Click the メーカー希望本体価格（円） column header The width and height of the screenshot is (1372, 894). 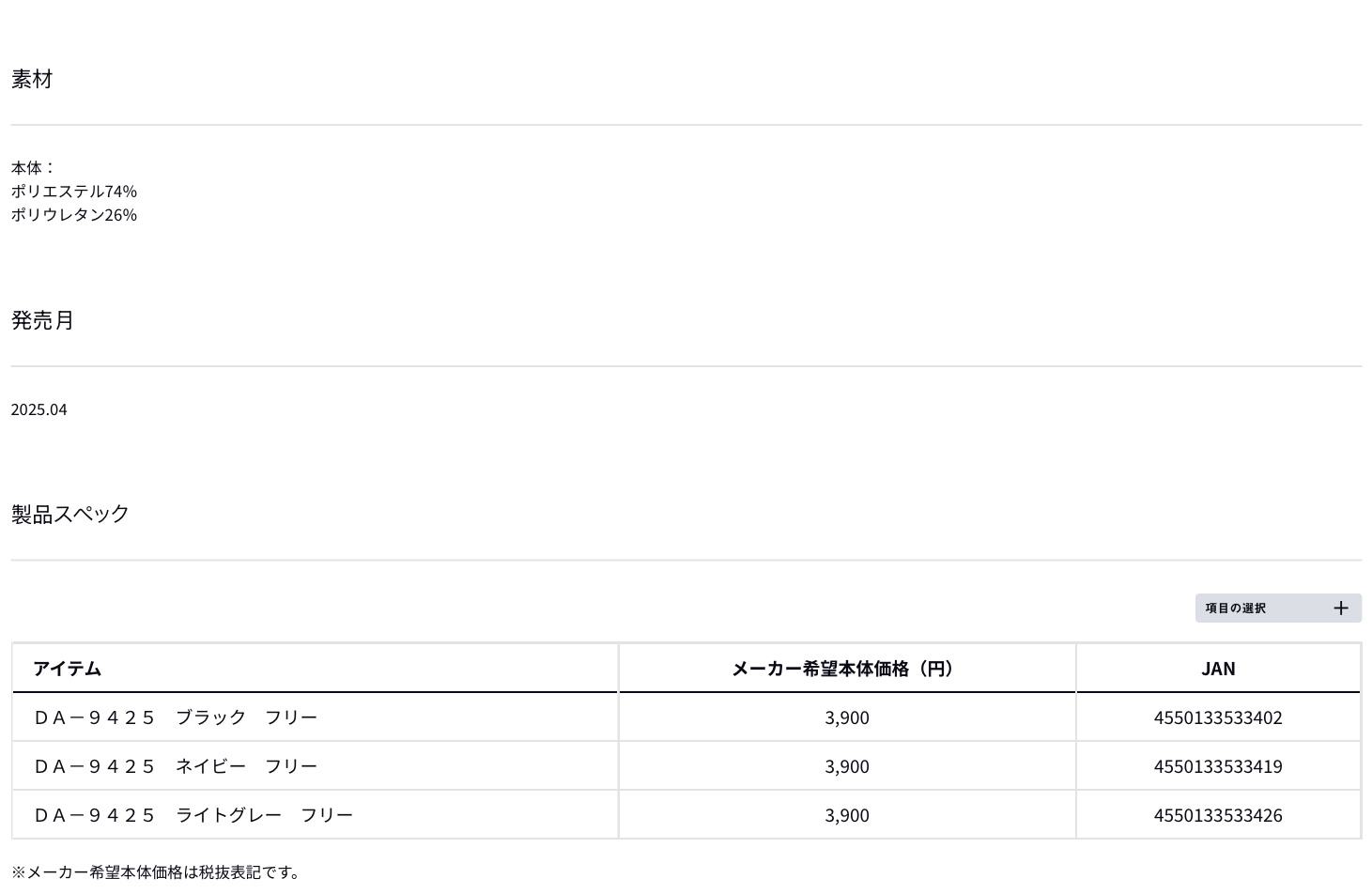(845, 669)
